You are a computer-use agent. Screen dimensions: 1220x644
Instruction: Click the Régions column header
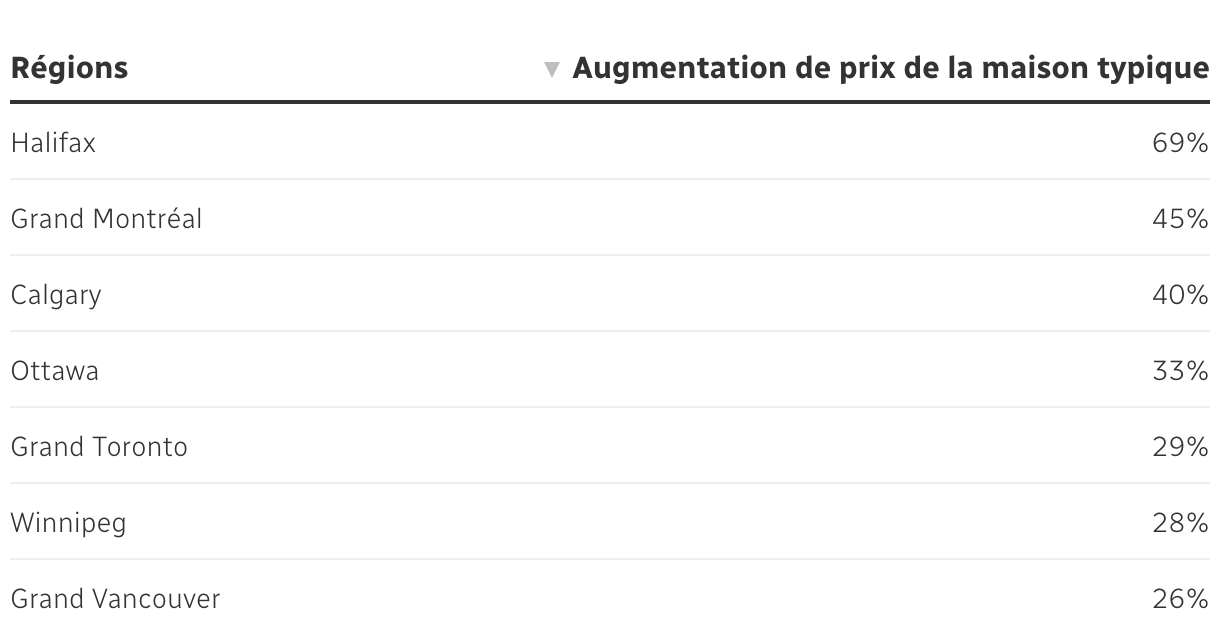[x=69, y=69]
